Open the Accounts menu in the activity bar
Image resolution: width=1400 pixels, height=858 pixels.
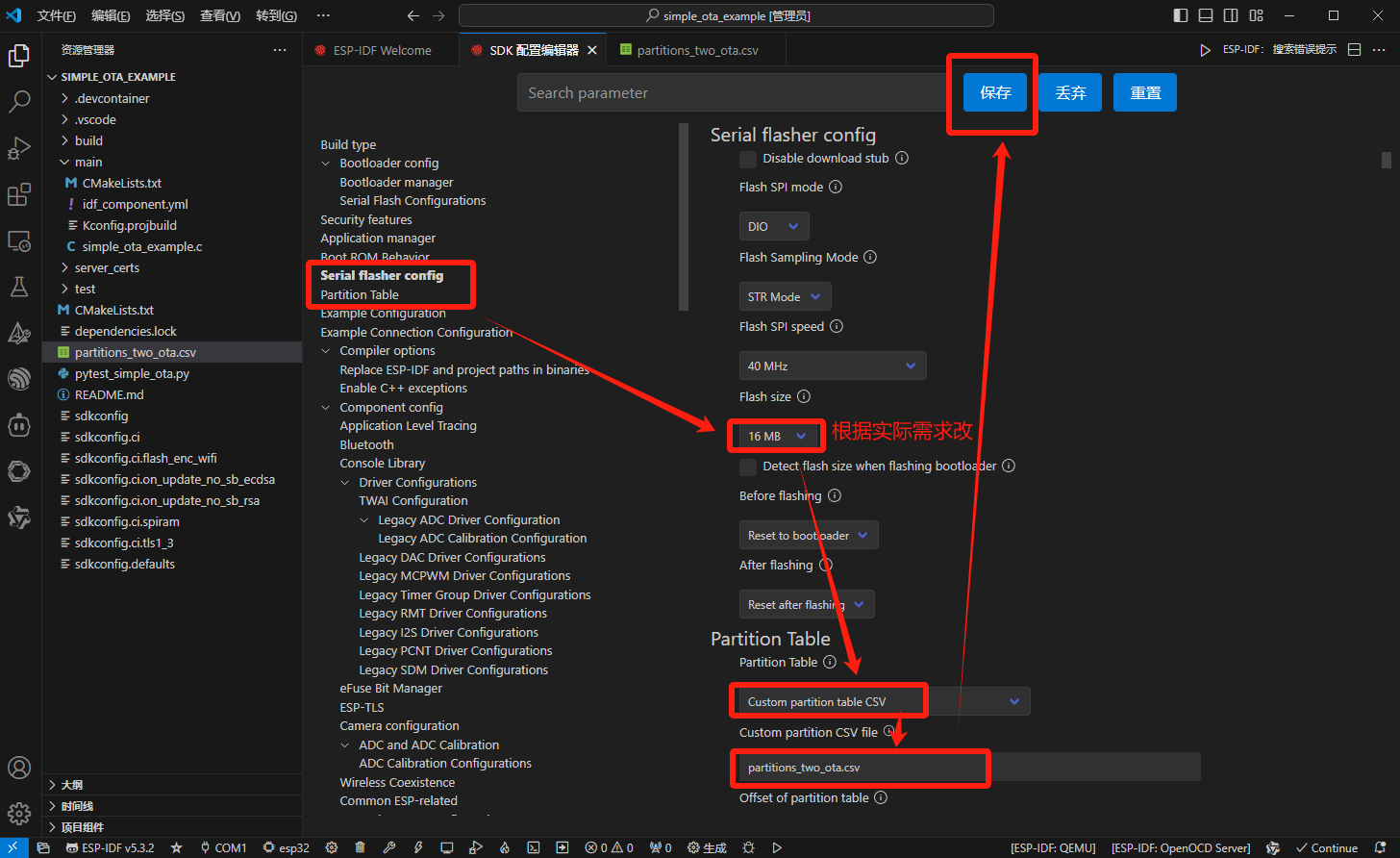coord(19,768)
